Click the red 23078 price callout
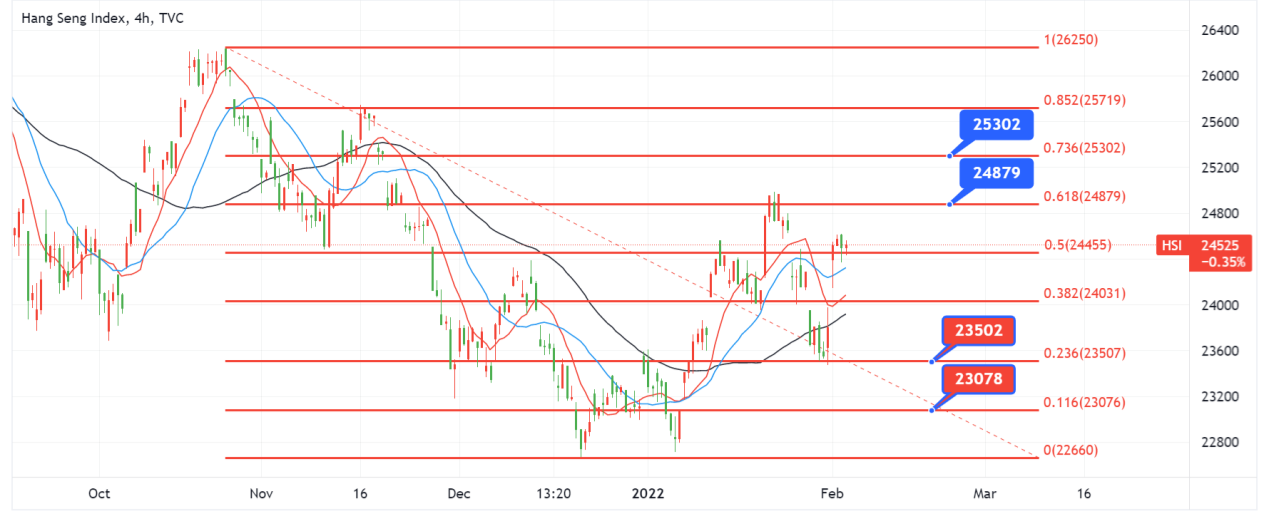 click(979, 379)
